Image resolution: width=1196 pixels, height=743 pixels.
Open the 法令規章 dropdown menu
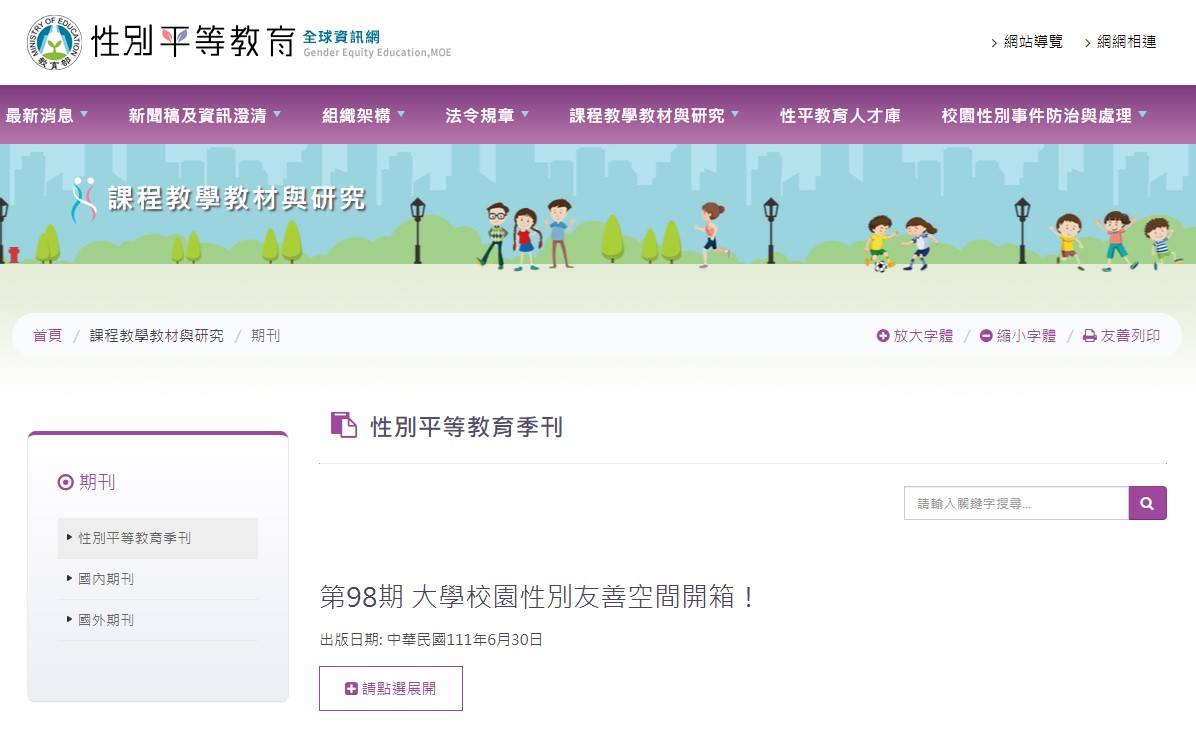click(x=525, y=114)
